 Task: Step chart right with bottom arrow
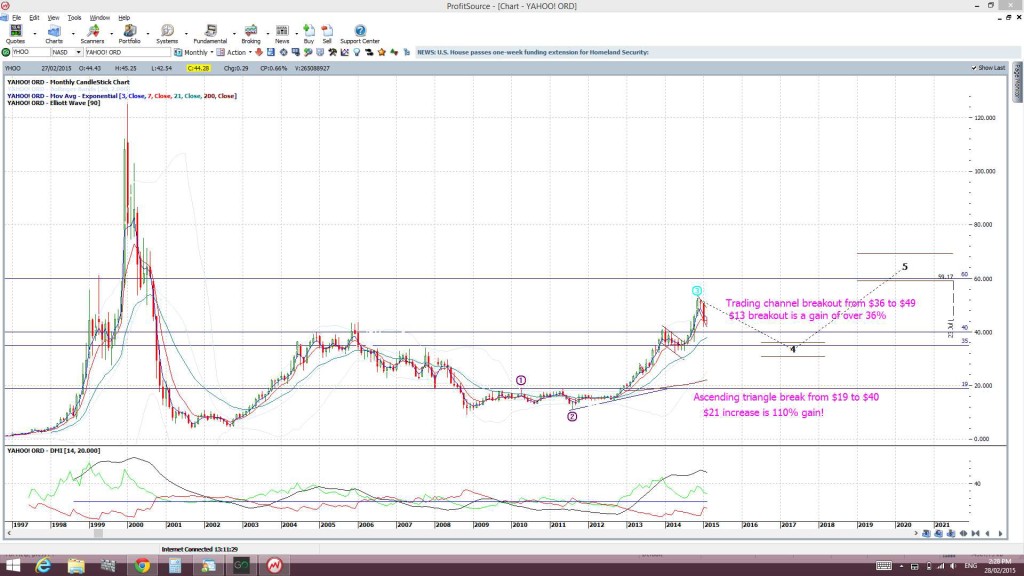[1000, 534]
